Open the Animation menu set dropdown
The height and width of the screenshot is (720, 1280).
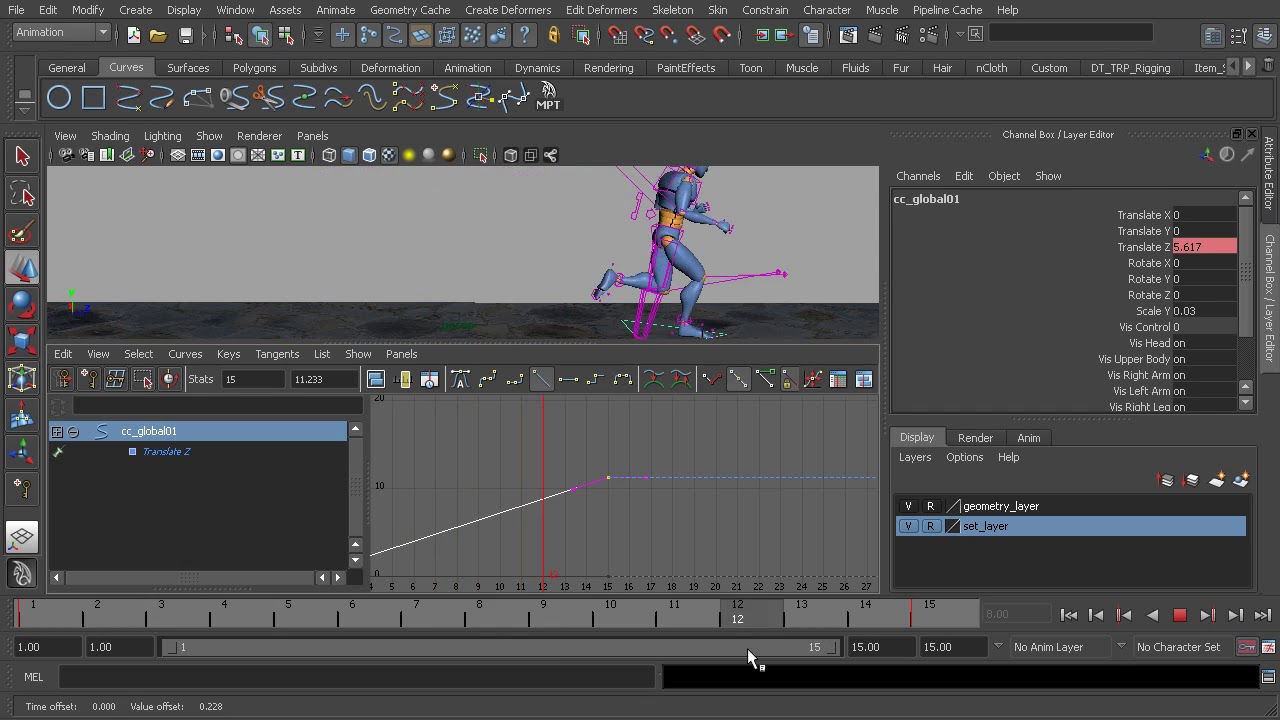pyautogui.click(x=102, y=33)
